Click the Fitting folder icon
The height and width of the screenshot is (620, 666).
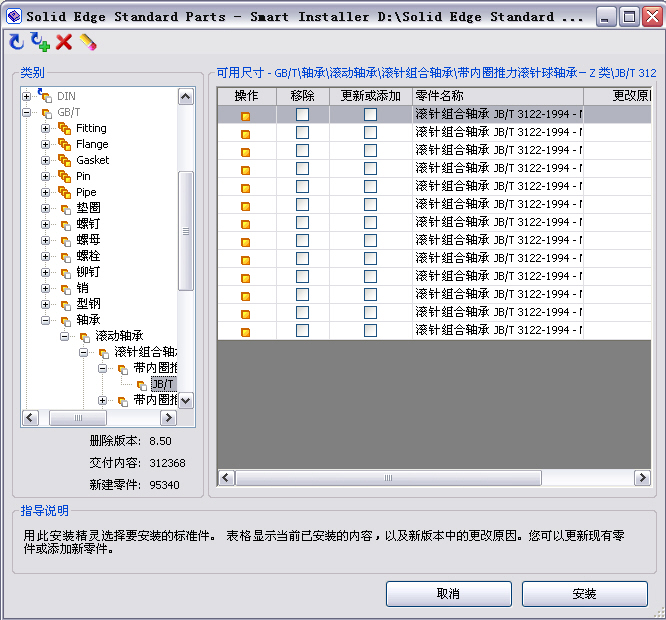[65, 128]
